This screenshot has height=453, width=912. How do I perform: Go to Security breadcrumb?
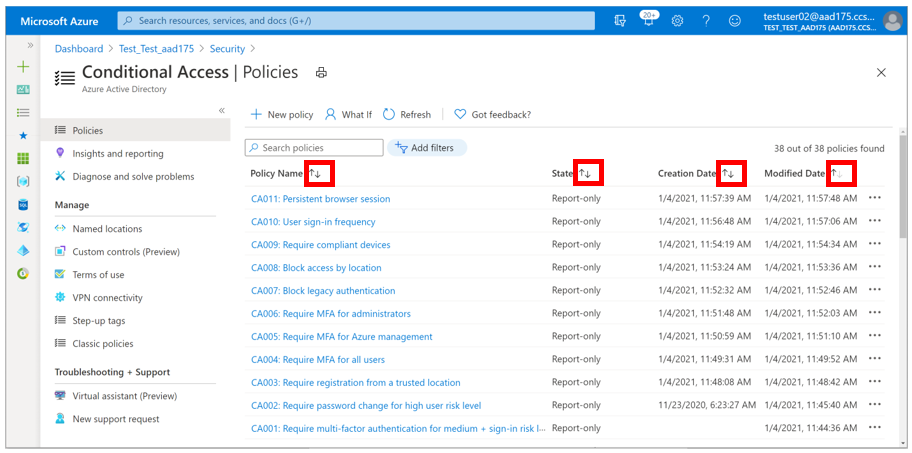coord(227,49)
